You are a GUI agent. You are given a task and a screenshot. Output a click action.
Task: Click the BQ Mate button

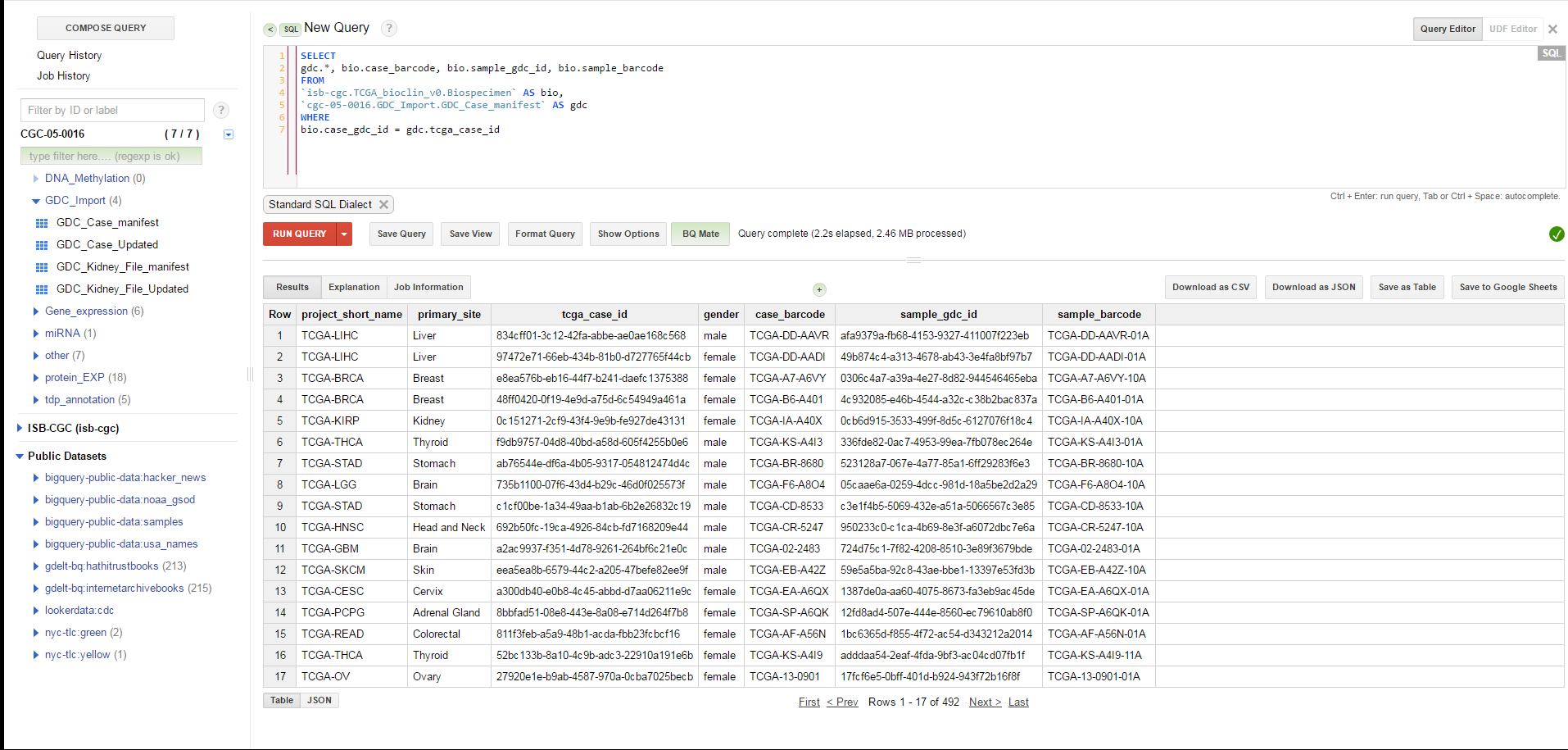click(x=700, y=234)
